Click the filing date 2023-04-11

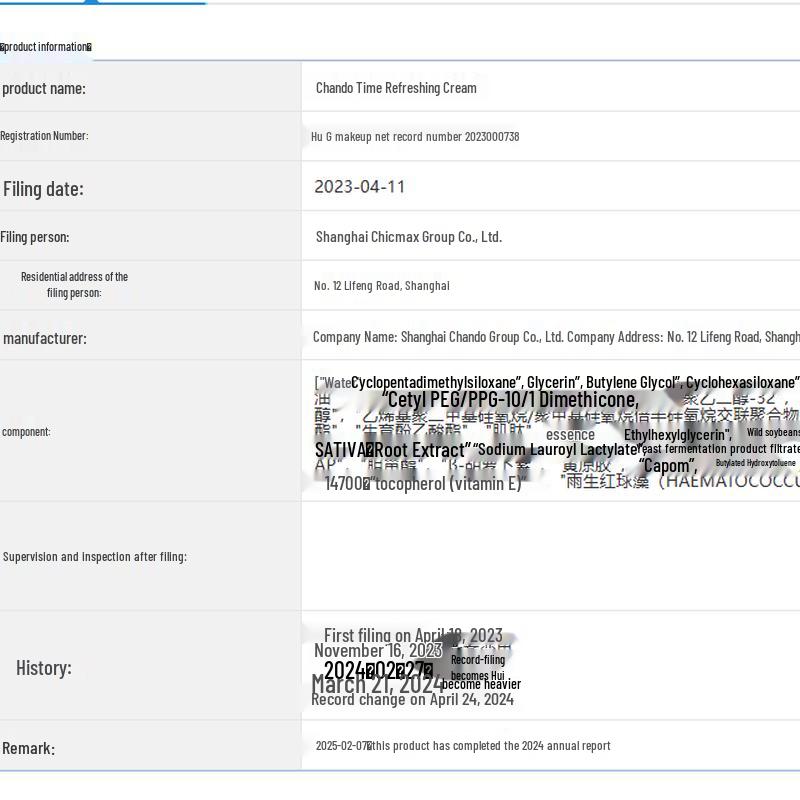359,187
